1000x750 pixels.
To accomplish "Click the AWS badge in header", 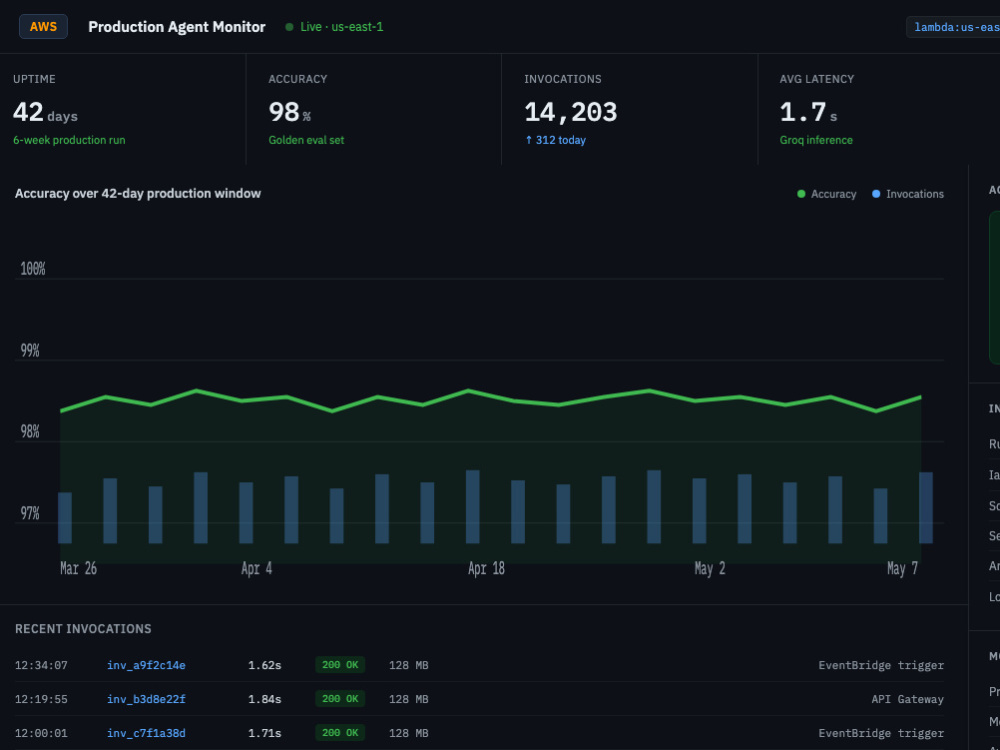I will pyautogui.click(x=43, y=27).
